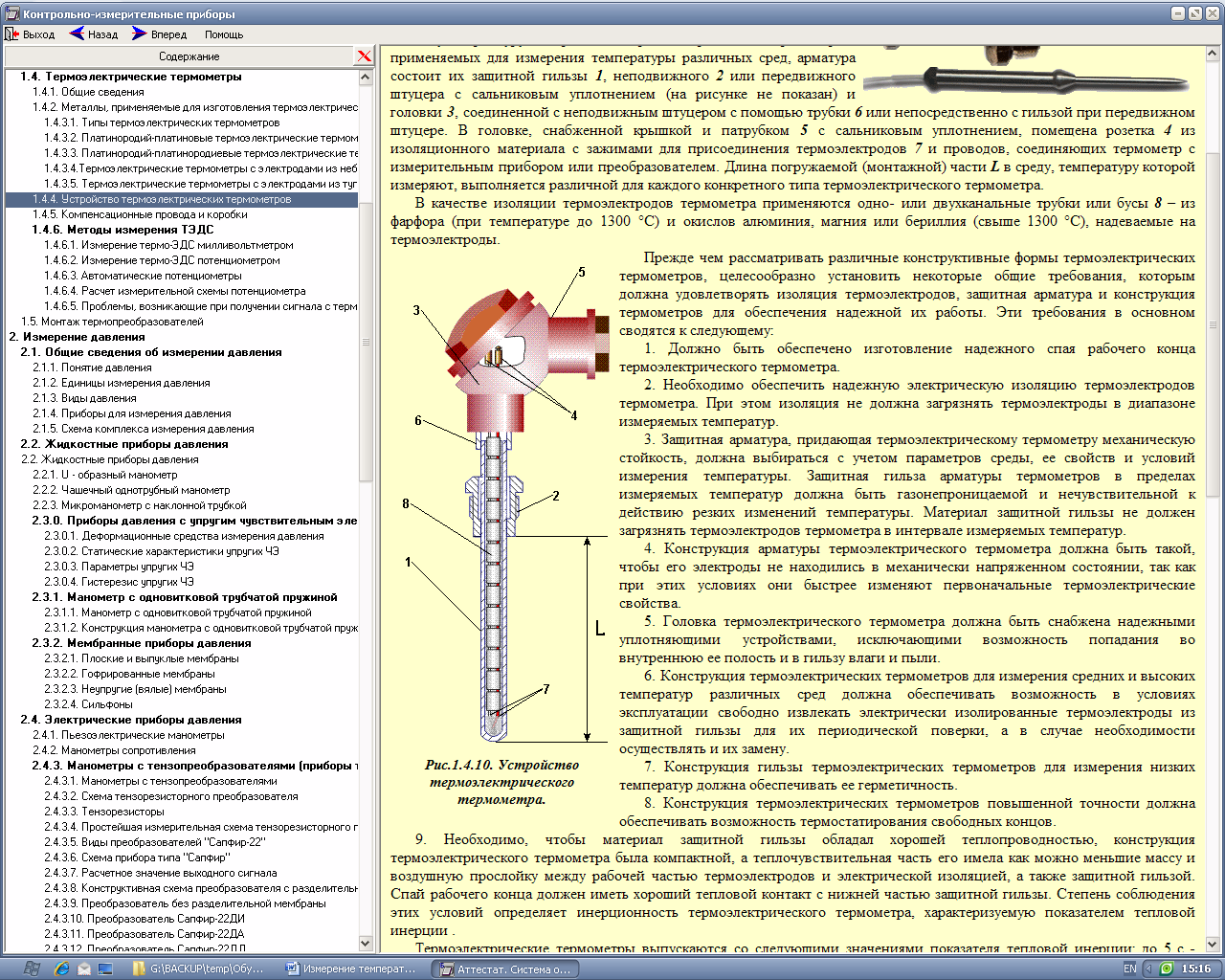1225x980 pixels.
Task: Open 2.1.5. Схема комплекса измерения давления
Action: (x=144, y=429)
